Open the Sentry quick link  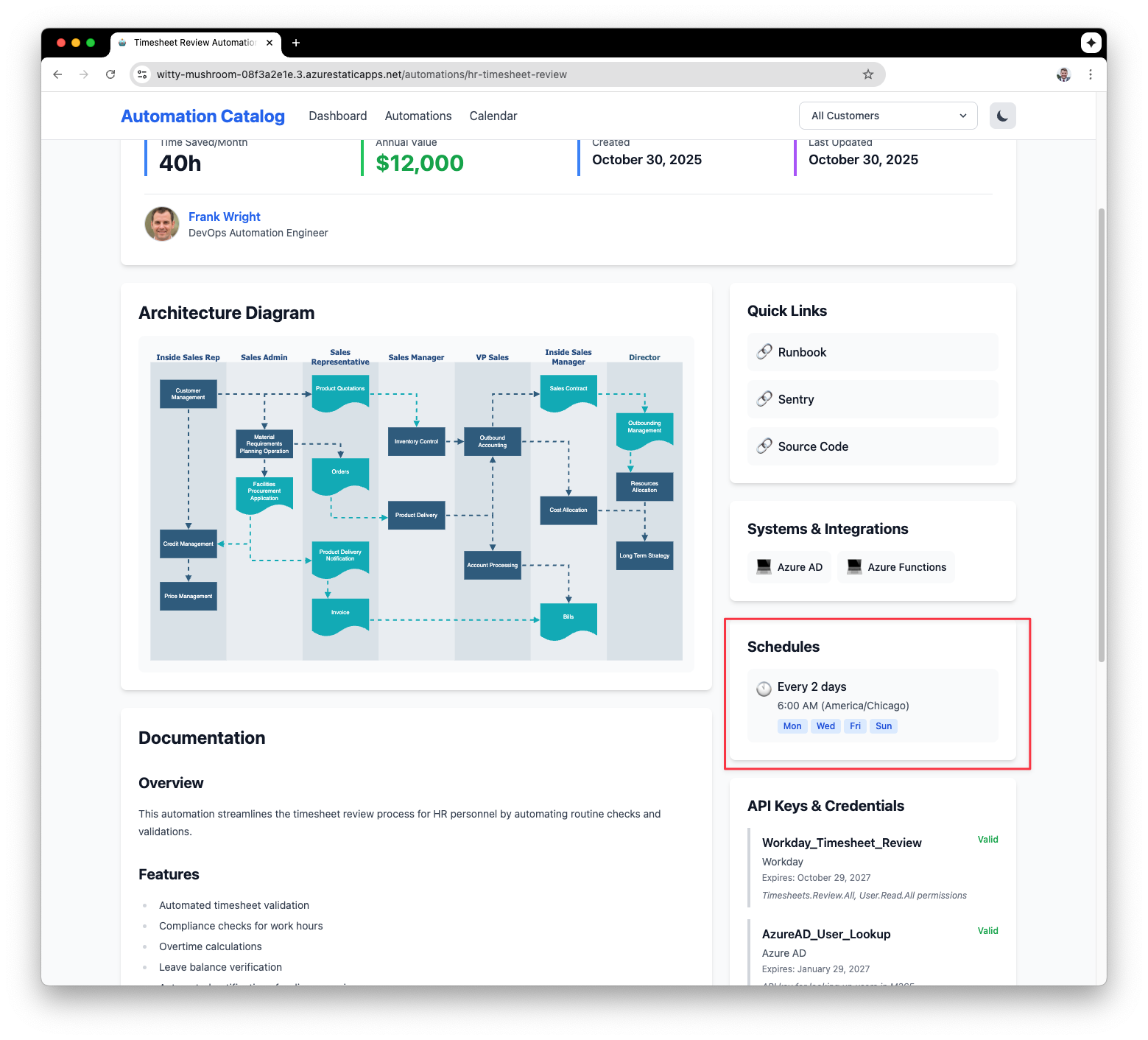[x=795, y=399]
